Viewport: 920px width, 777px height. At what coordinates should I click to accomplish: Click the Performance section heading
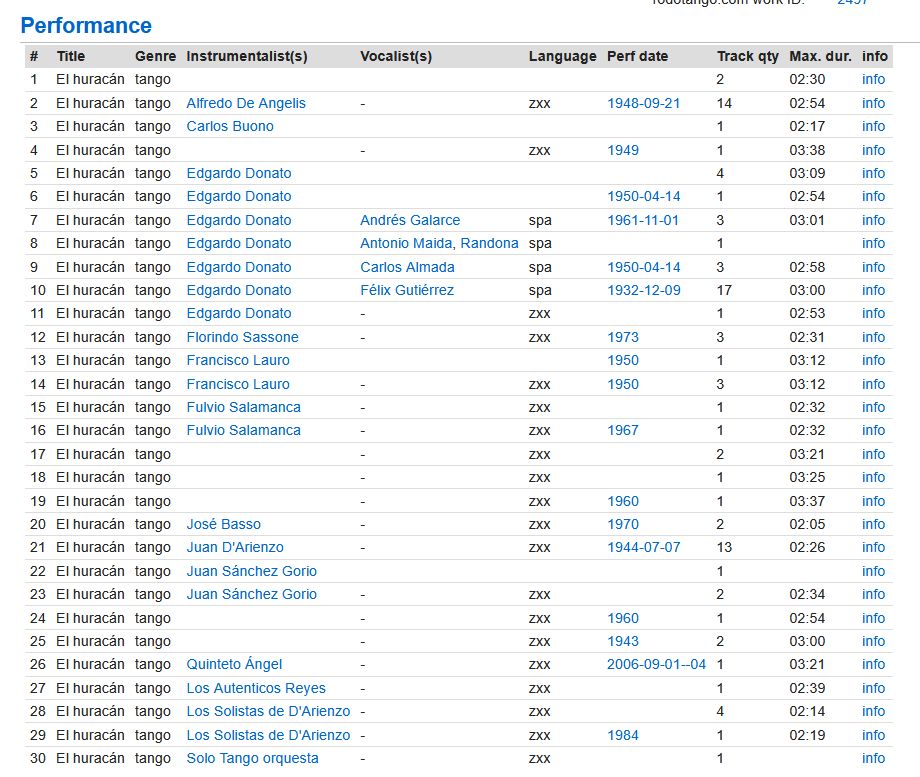click(86, 26)
